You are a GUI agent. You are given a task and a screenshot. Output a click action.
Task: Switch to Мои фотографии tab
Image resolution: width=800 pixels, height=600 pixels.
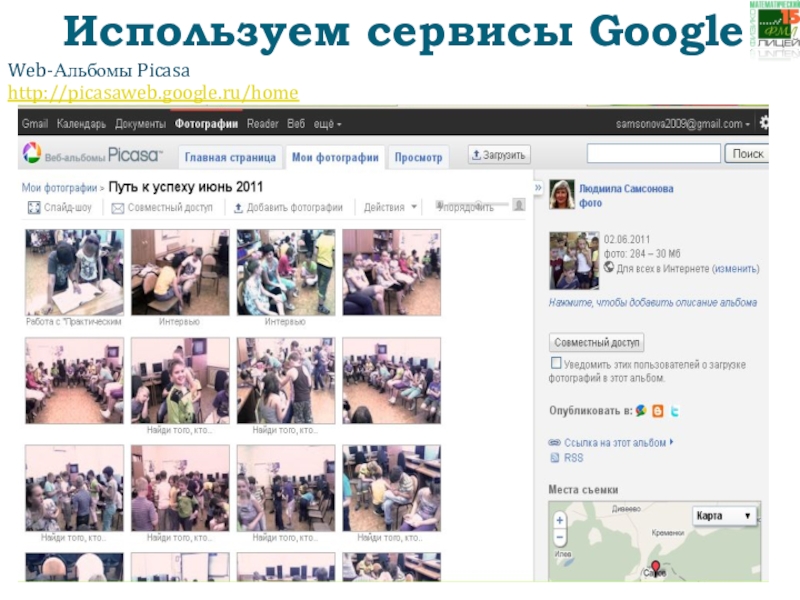[335, 157]
